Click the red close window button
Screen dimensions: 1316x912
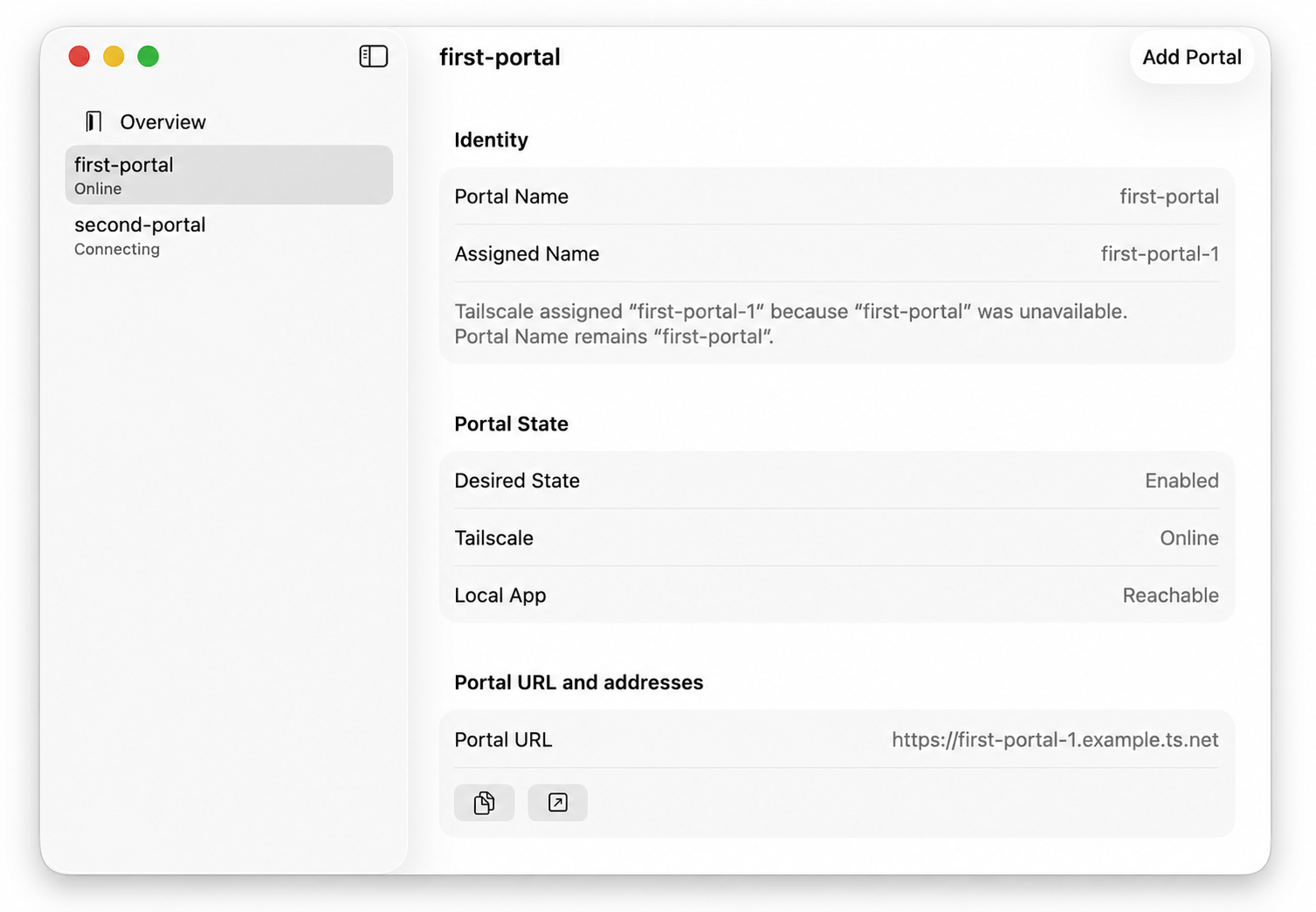pyautogui.click(x=79, y=57)
